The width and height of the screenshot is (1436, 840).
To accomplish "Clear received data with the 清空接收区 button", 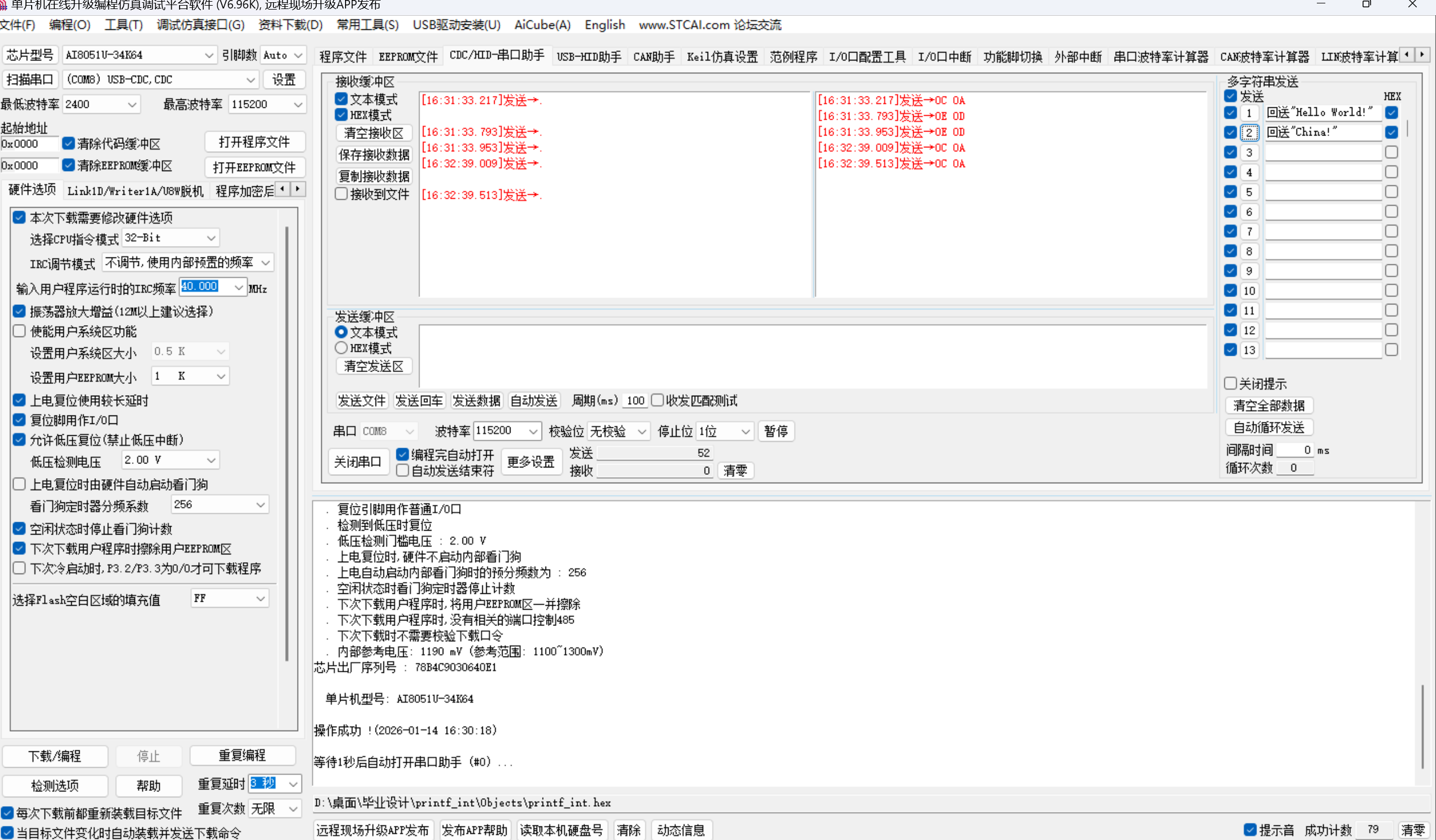I will (374, 133).
